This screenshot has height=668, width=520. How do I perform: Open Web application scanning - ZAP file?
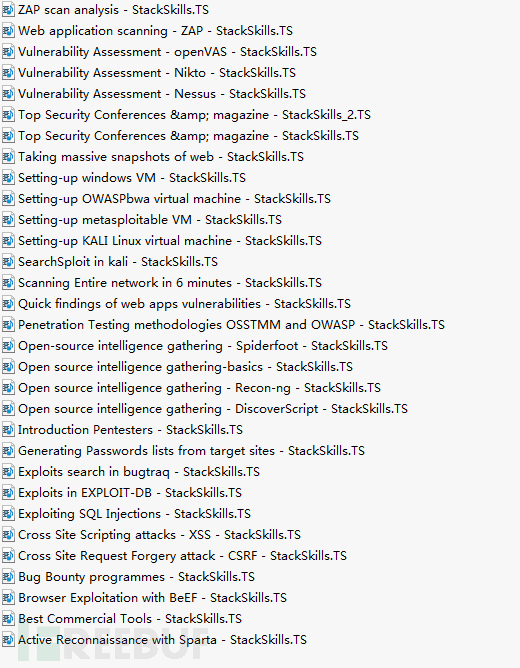155,31
